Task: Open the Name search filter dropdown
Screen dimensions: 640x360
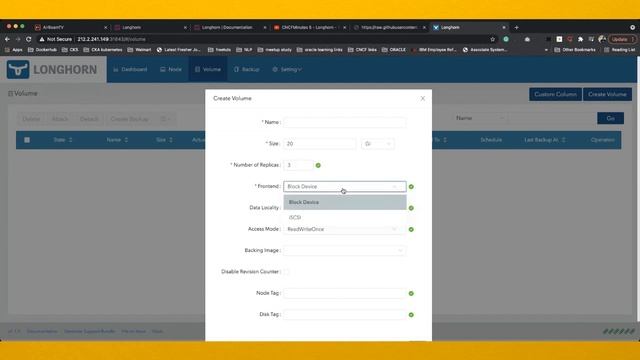Action: [x=480, y=118]
